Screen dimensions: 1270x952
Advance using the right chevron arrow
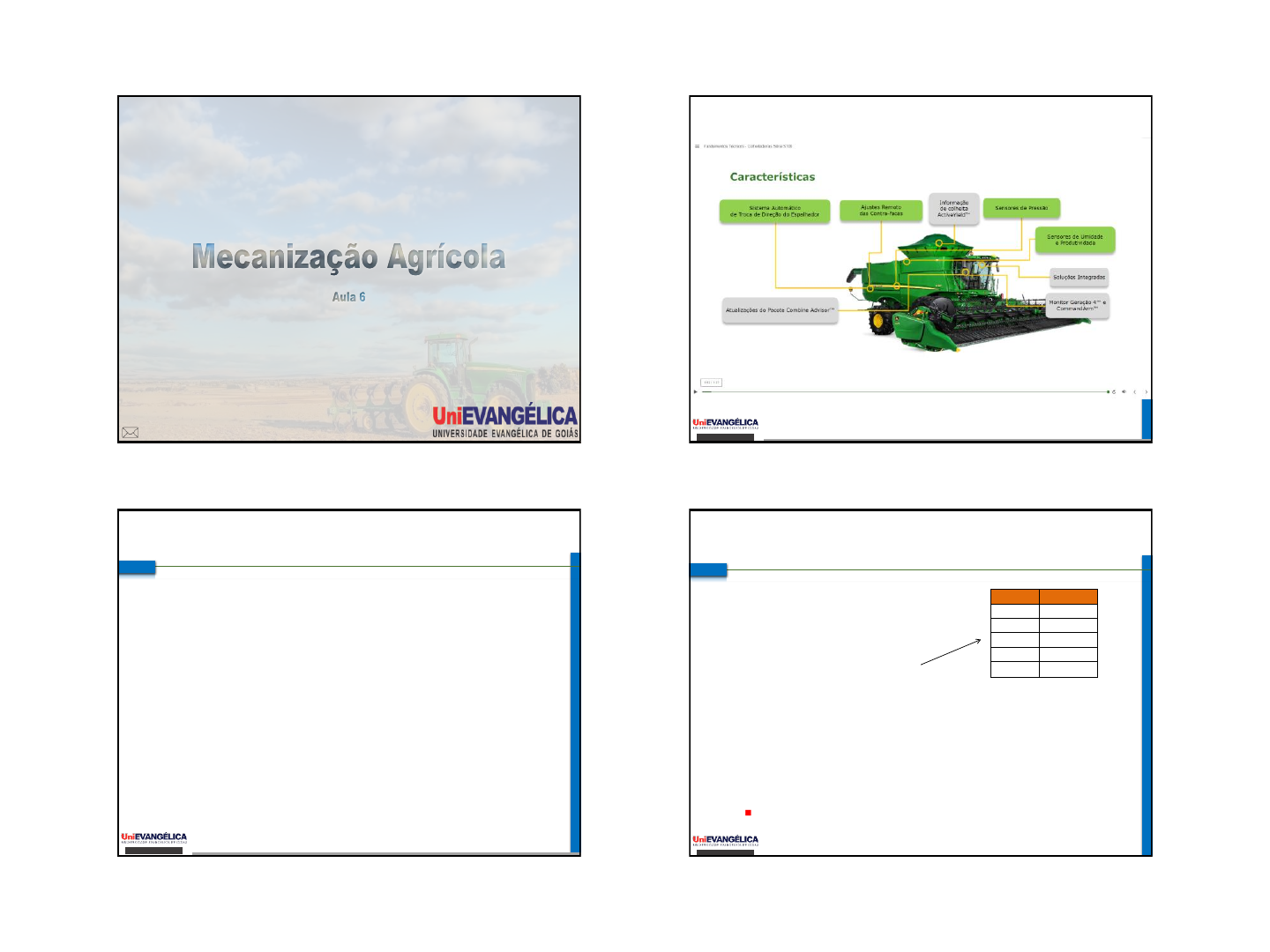click(1146, 391)
